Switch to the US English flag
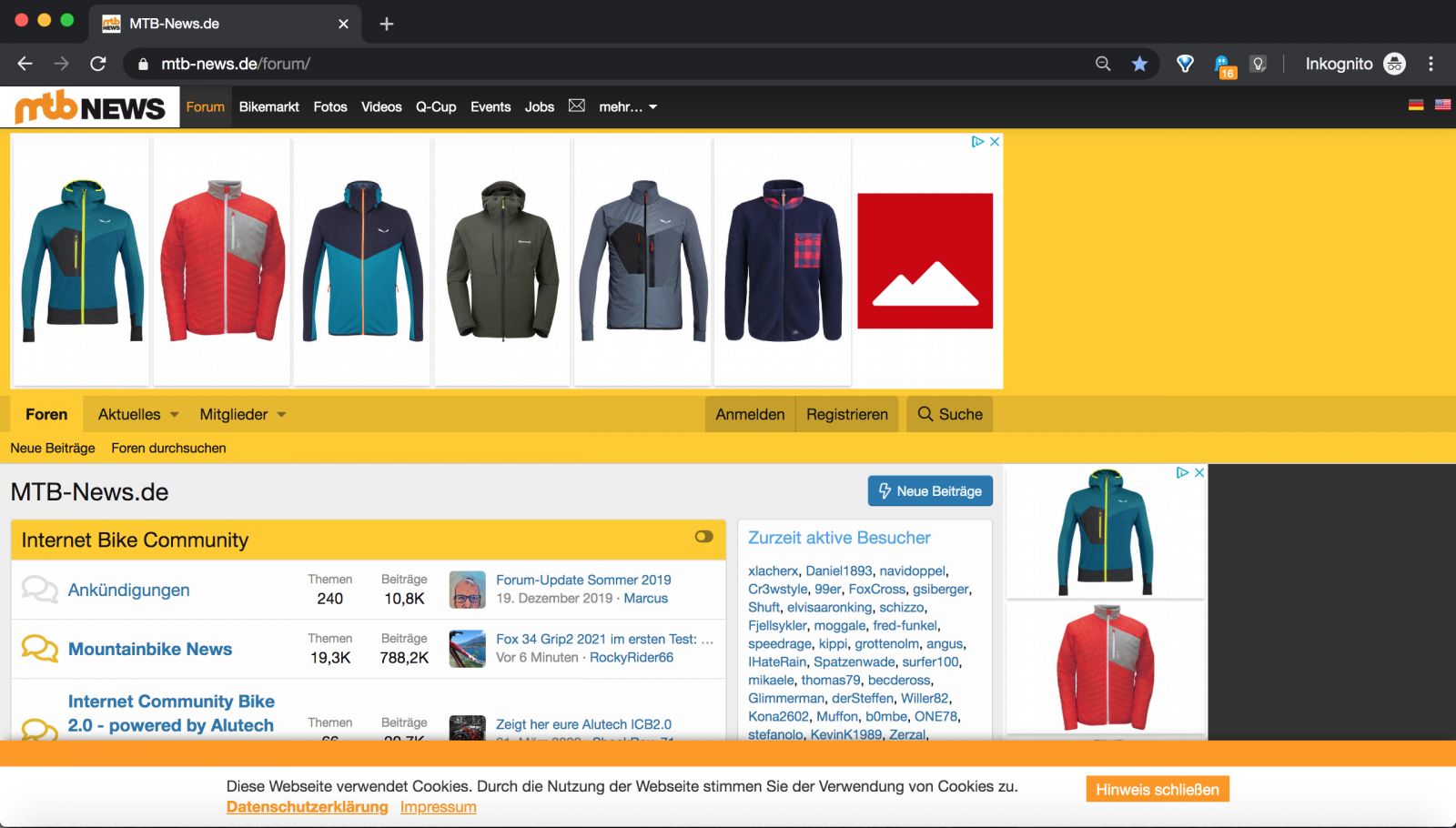 pos(1442,105)
